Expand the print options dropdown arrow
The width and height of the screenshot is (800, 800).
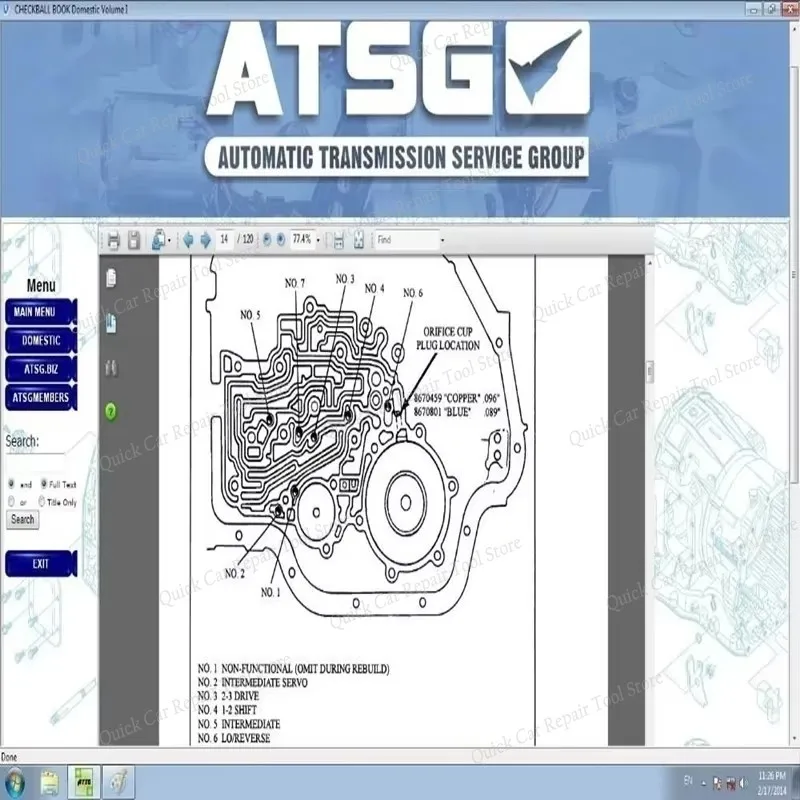tap(168, 239)
